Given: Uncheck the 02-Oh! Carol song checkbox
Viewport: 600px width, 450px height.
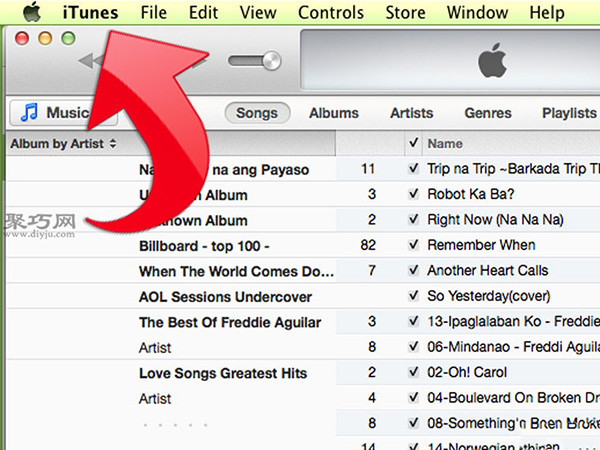Looking at the screenshot, I should pyautogui.click(x=414, y=373).
